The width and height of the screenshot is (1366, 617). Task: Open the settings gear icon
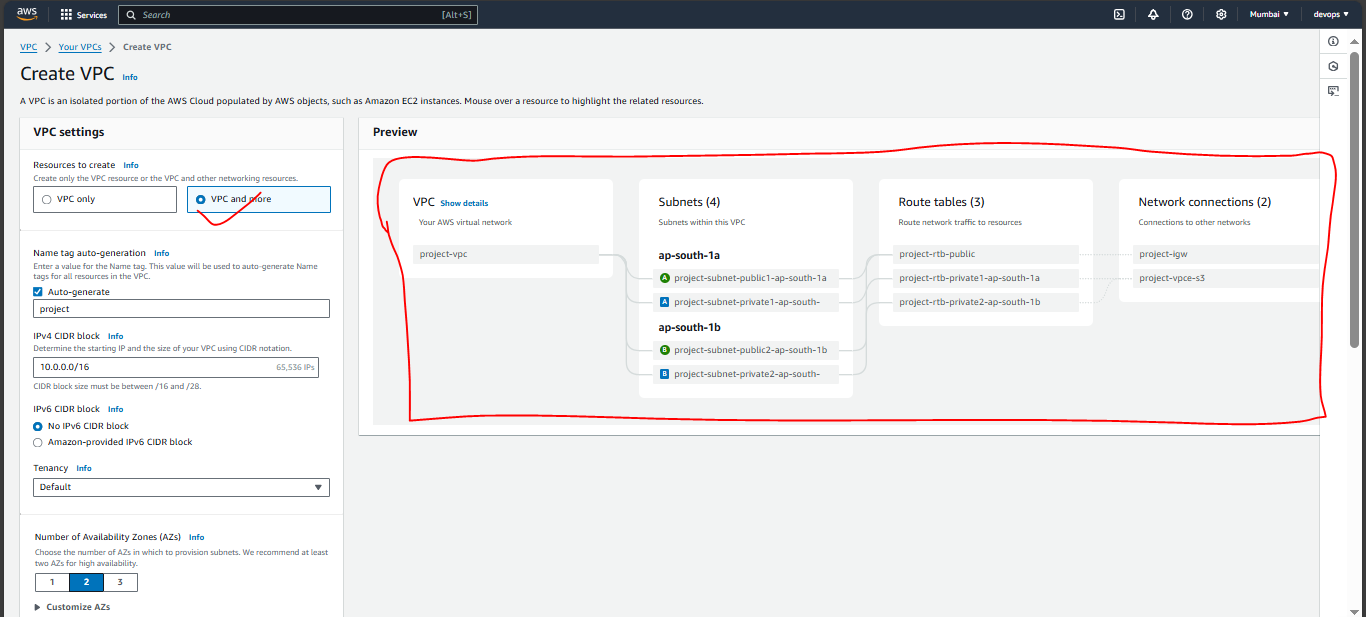[x=1221, y=15]
